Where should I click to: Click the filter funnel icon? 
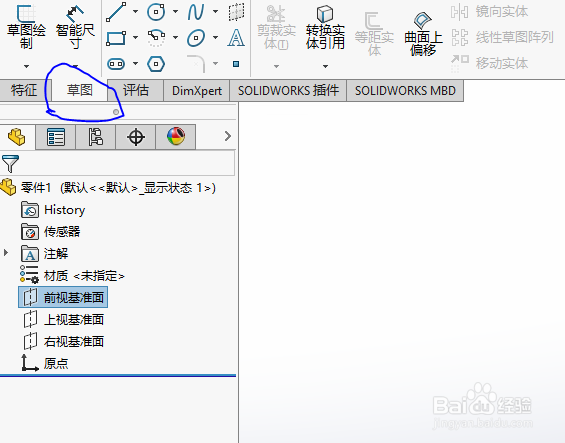10,164
